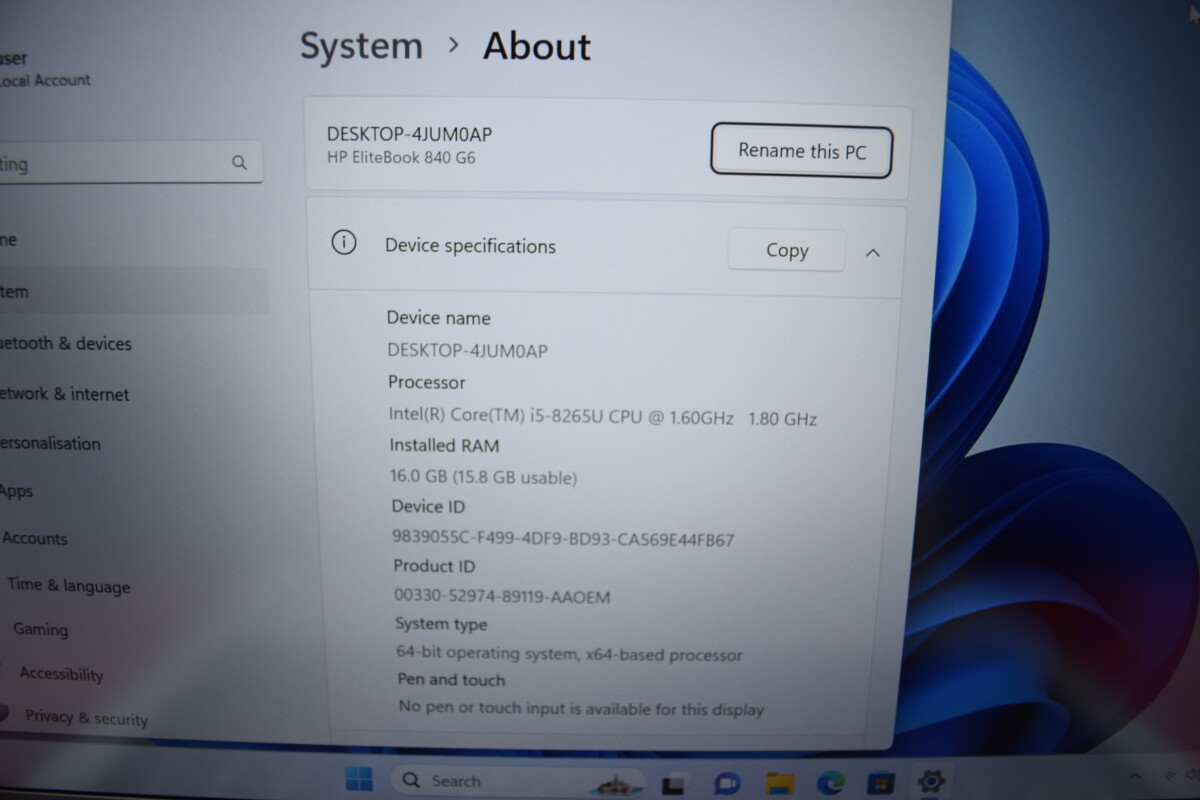The height and width of the screenshot is (800, 1200).
Task: Click the Device ID value starting '9839055C'
Action: point(563,539)
